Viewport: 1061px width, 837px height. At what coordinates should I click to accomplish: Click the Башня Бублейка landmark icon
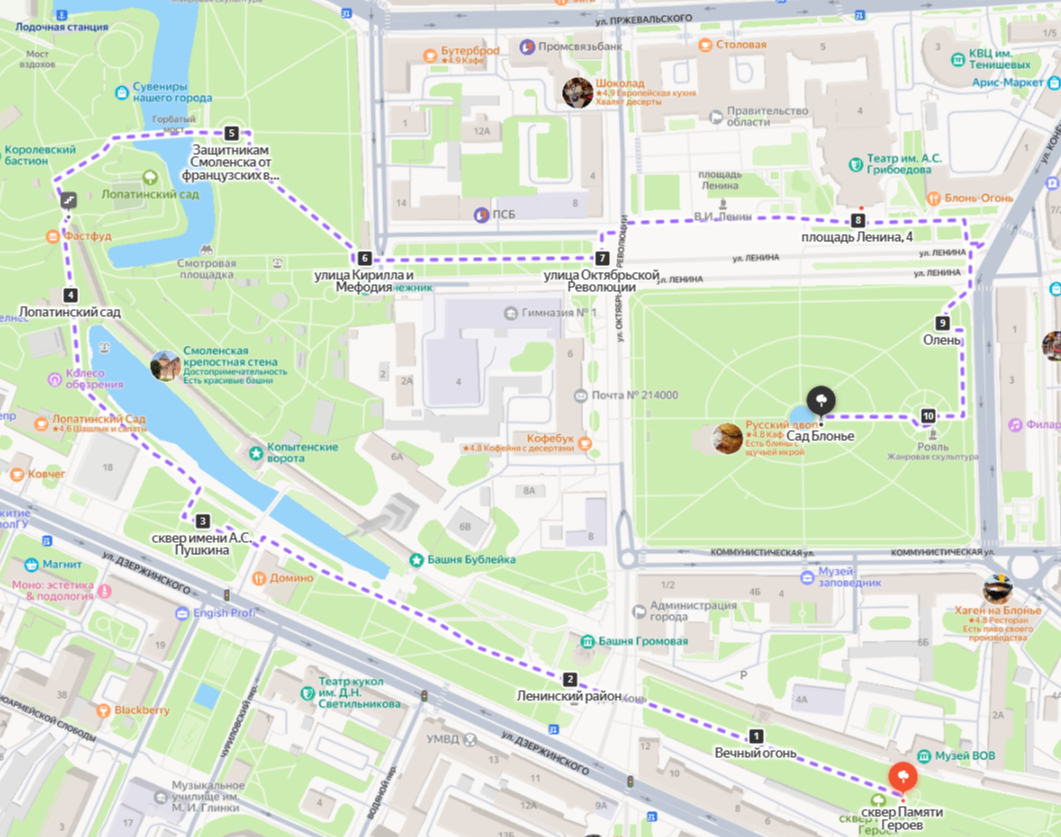tap(416, 560)
